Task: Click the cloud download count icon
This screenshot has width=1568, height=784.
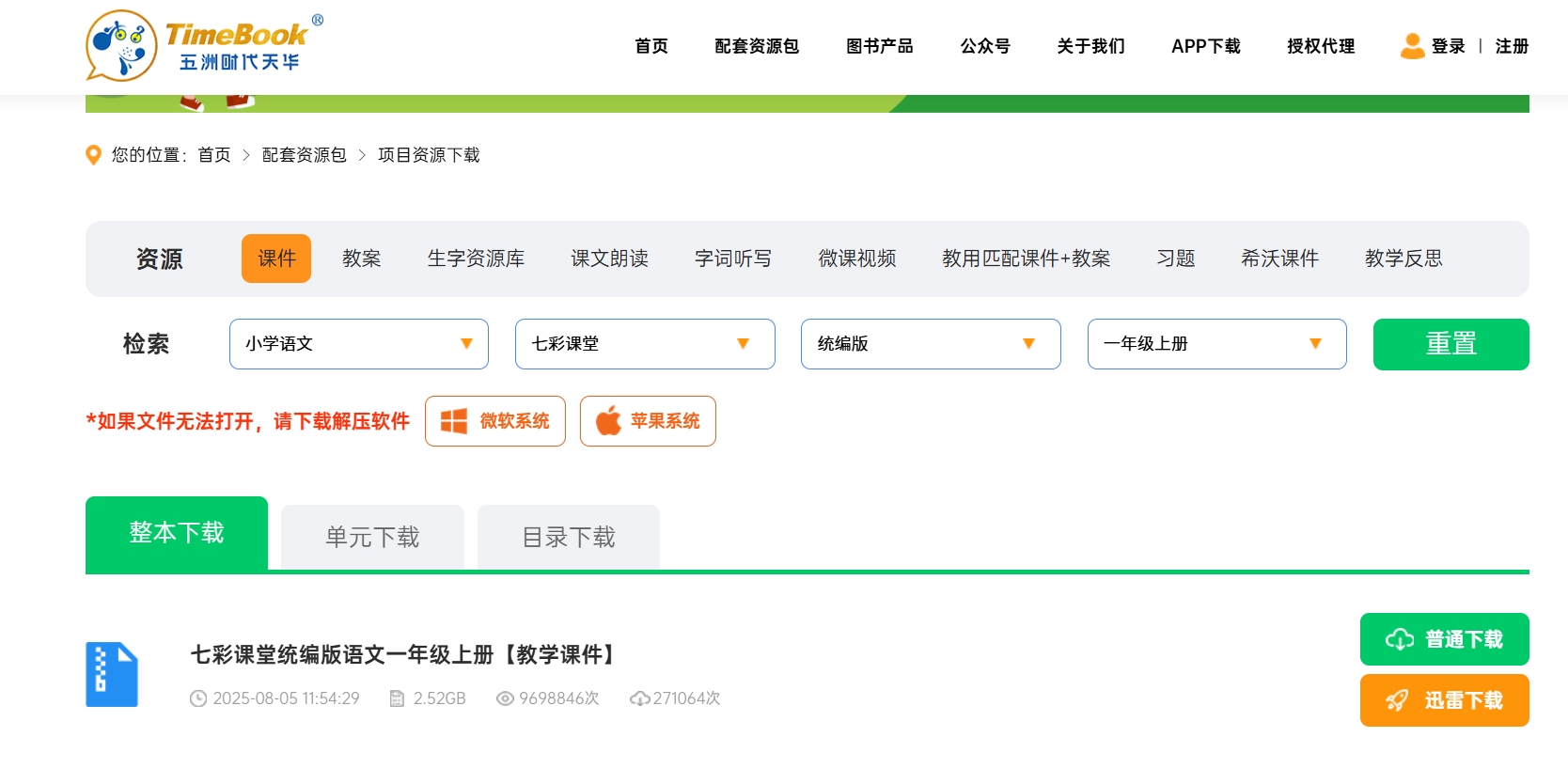Action: coord(640,698)
